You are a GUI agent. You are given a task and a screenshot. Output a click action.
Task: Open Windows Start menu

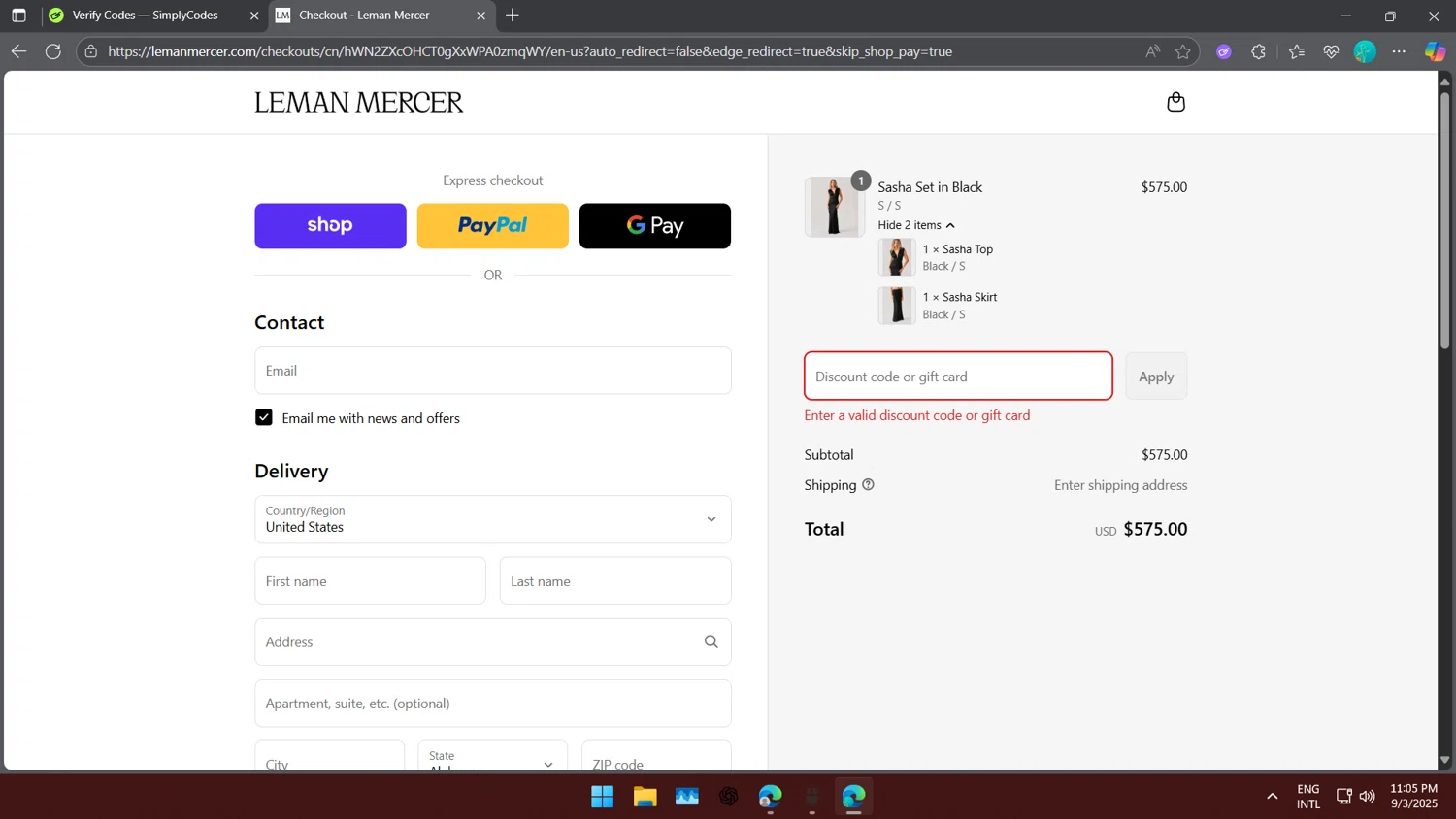click(602, 797)
